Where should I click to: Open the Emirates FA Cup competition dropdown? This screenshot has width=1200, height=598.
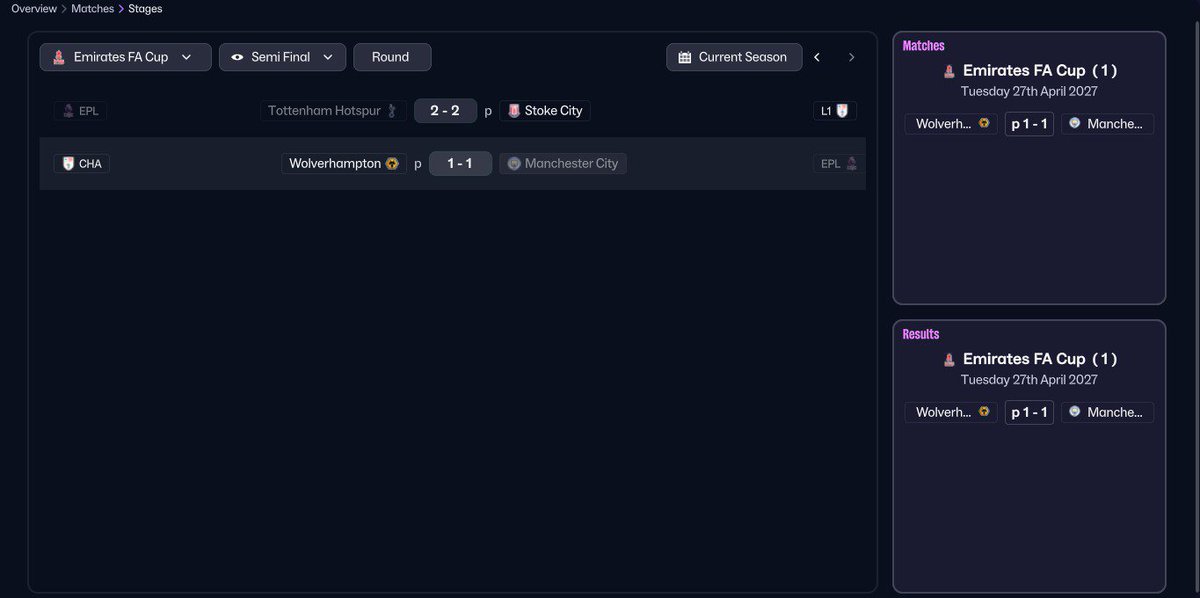[x=126, y=57]
